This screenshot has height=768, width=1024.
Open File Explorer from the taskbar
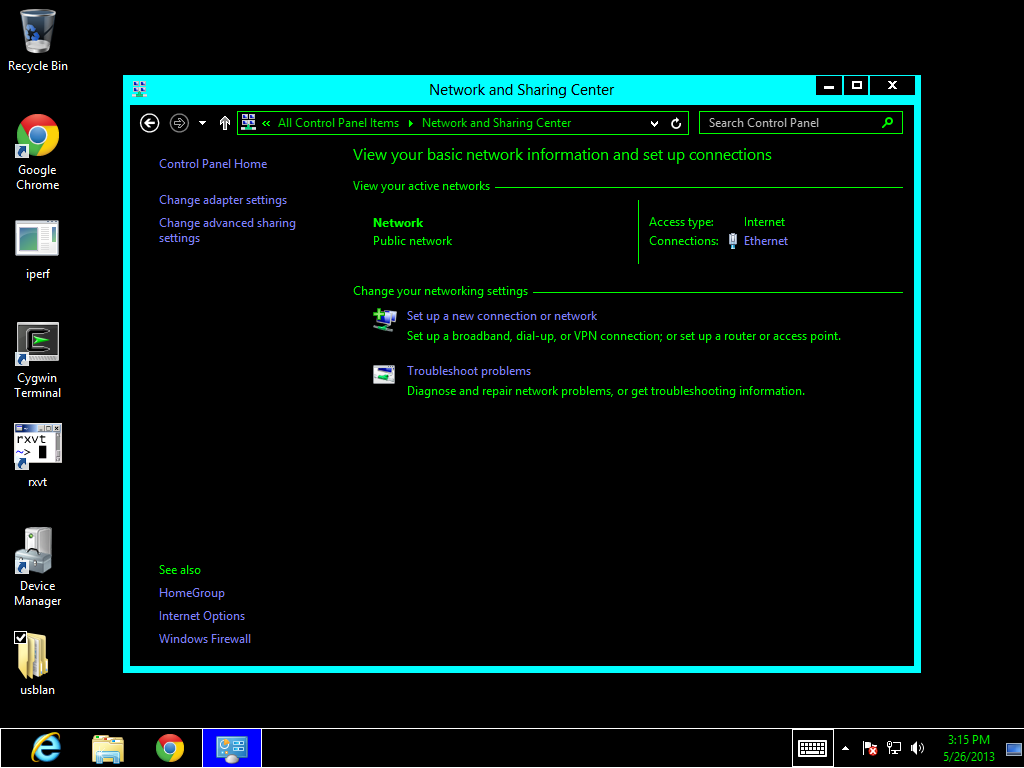[108, 748]
